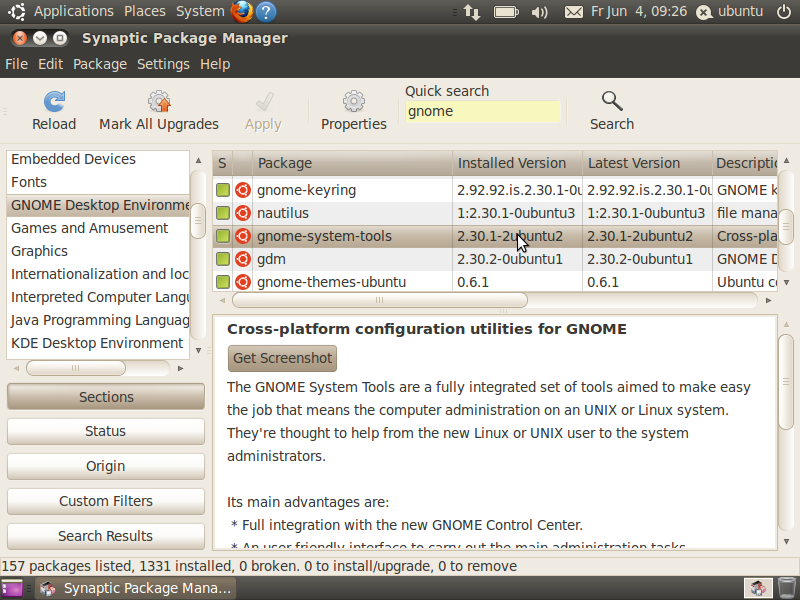
Task: Click the Search magnifier icon
Action: [611, 100]
